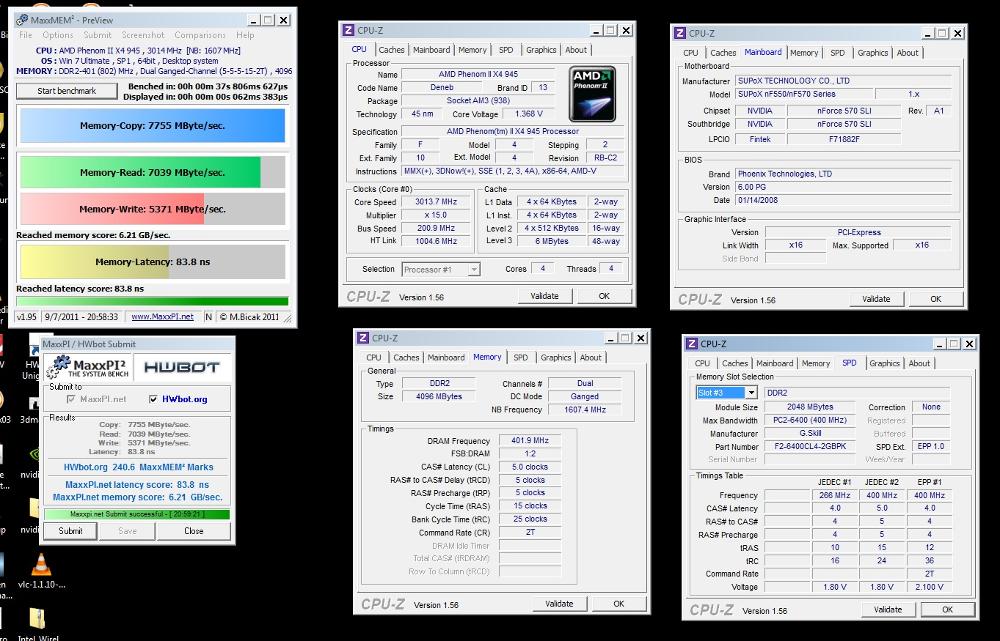Viewport: 1000px width, 641px height.
Task: Switch to Memory tab in SPD window
Action: coord(816,364)
